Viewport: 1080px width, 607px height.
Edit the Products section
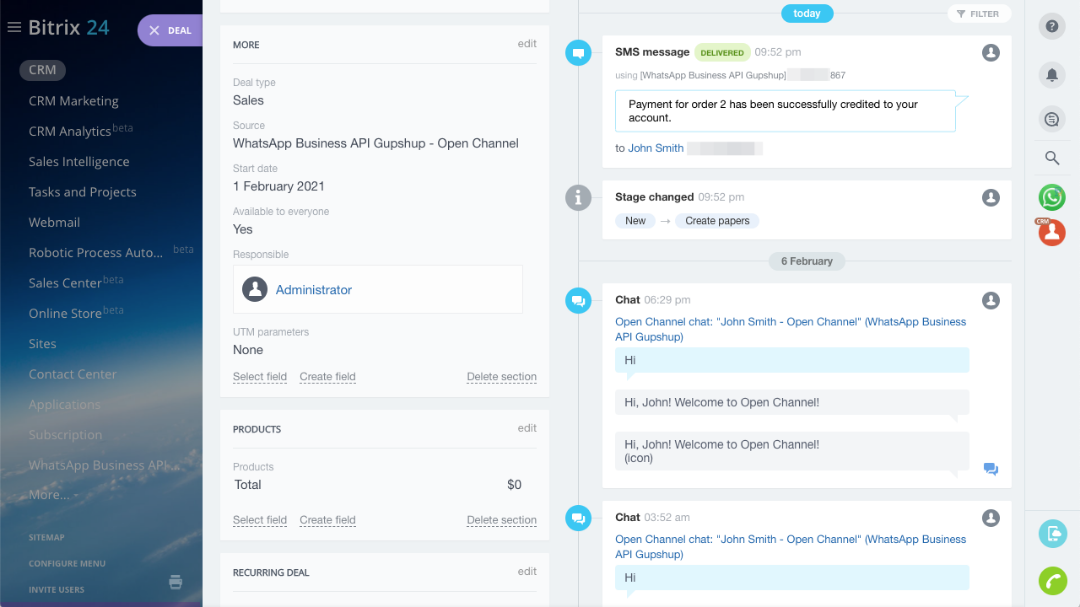point(527,428)
